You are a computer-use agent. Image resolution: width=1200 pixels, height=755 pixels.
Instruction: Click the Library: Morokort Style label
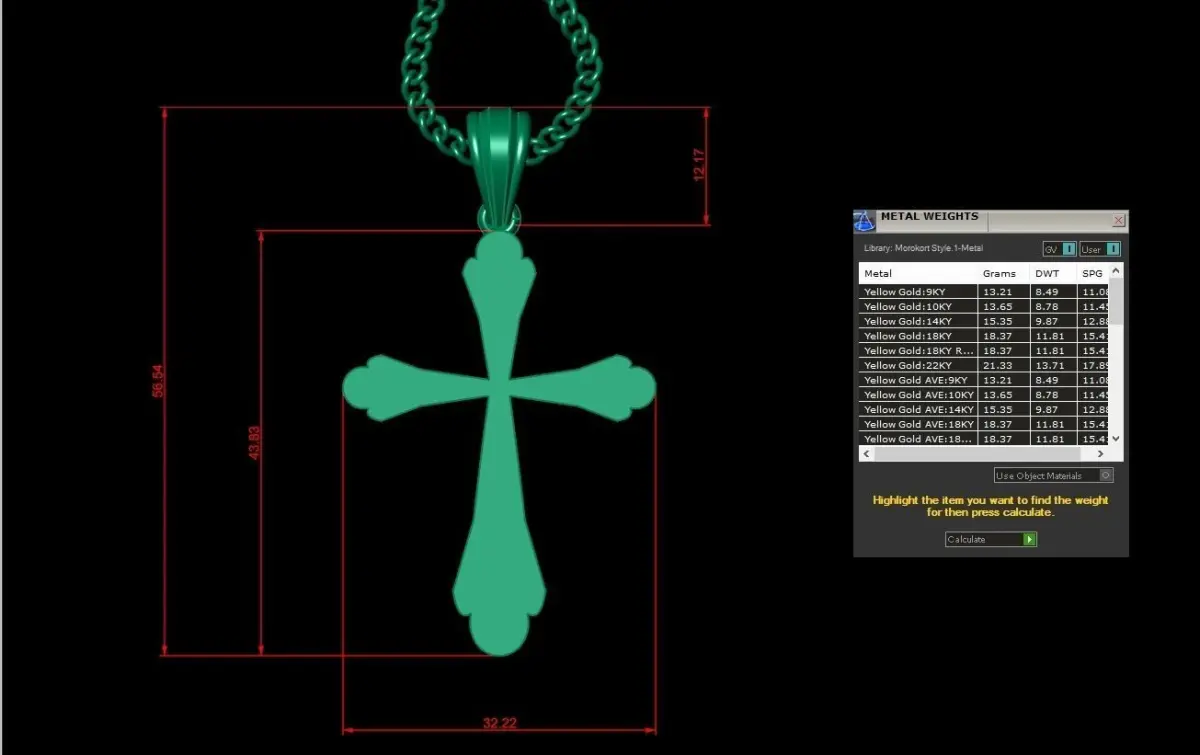click(x=923, y=248)
